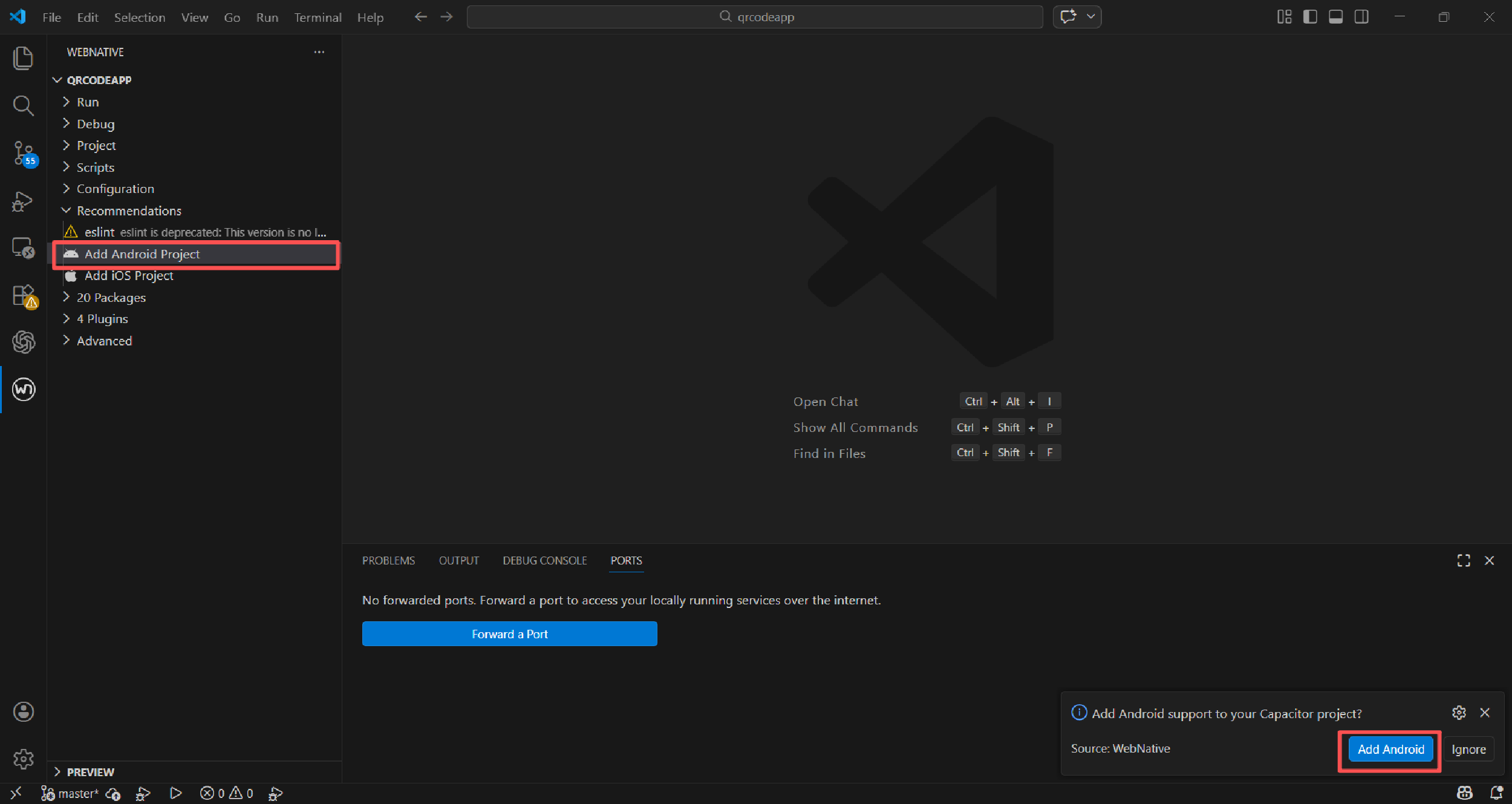Open the Help menu
The width and height of the screenshot is (1512, 804).
pos(370,18)
